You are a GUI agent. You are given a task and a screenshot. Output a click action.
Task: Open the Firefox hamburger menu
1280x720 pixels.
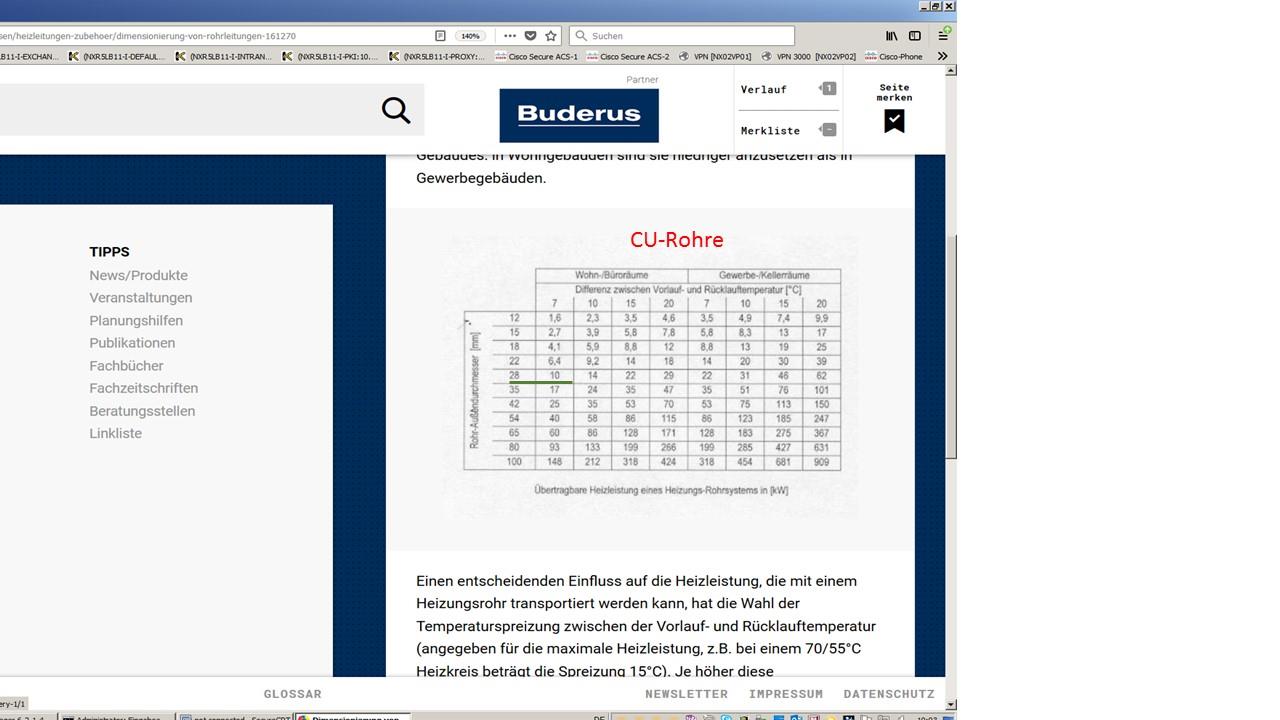pyautogui.click(x=942, y=36)
